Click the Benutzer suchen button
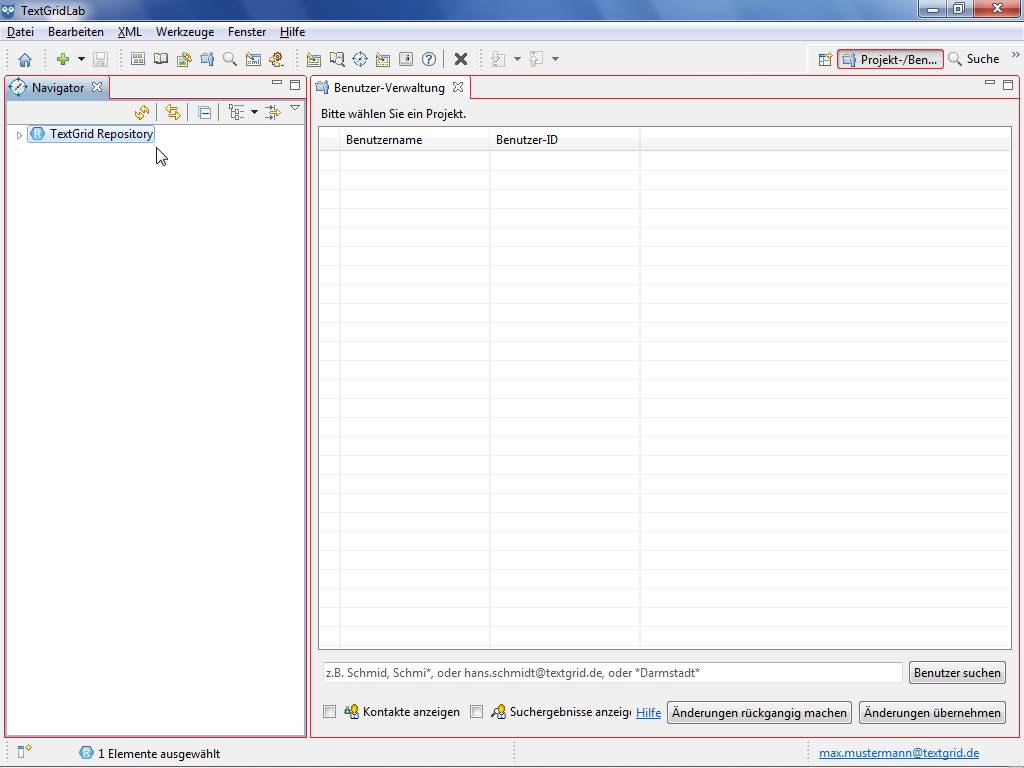This screenshot has height=768, width=1024. 957,673
